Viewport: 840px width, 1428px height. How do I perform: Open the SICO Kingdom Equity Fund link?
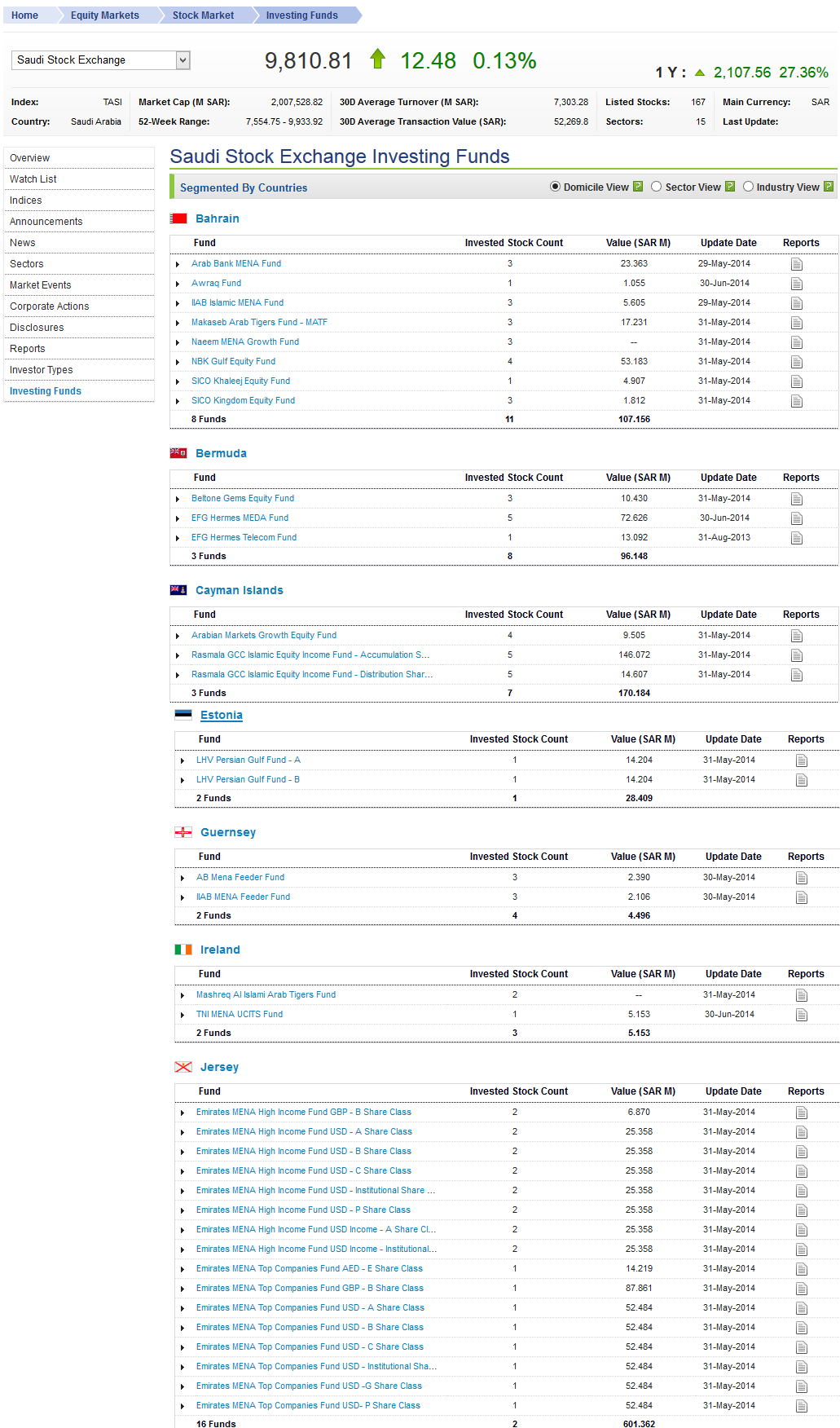[x=243, y=401]
